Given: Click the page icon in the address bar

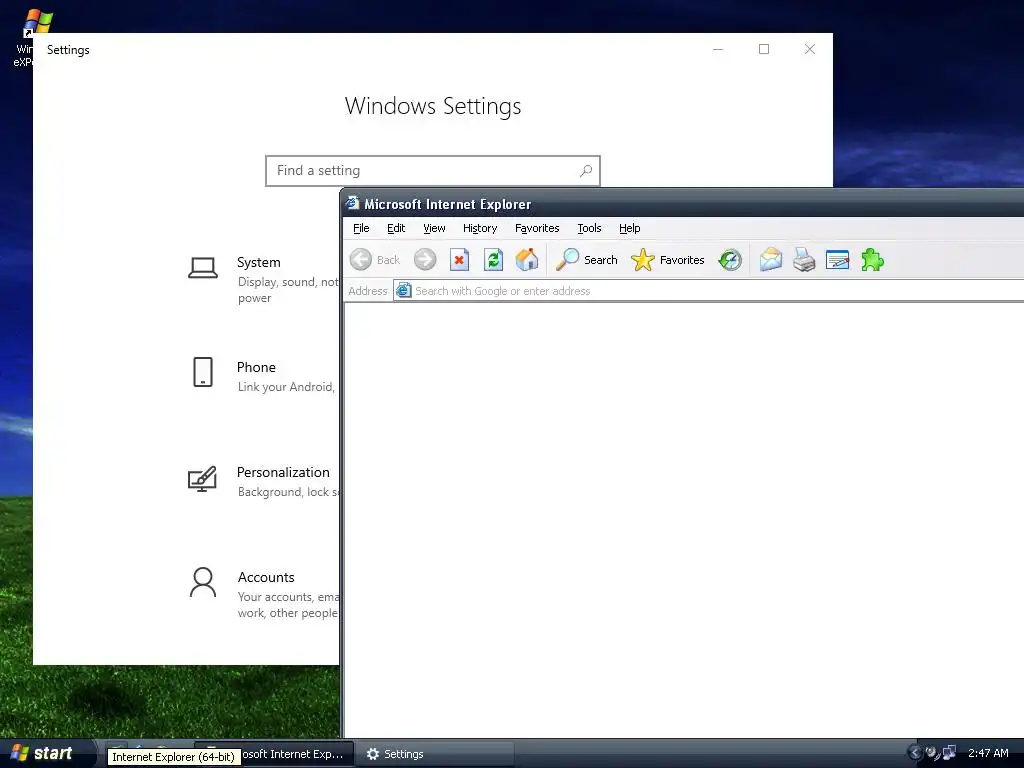Looking at the screenshot, I should (x=404, y=291).
